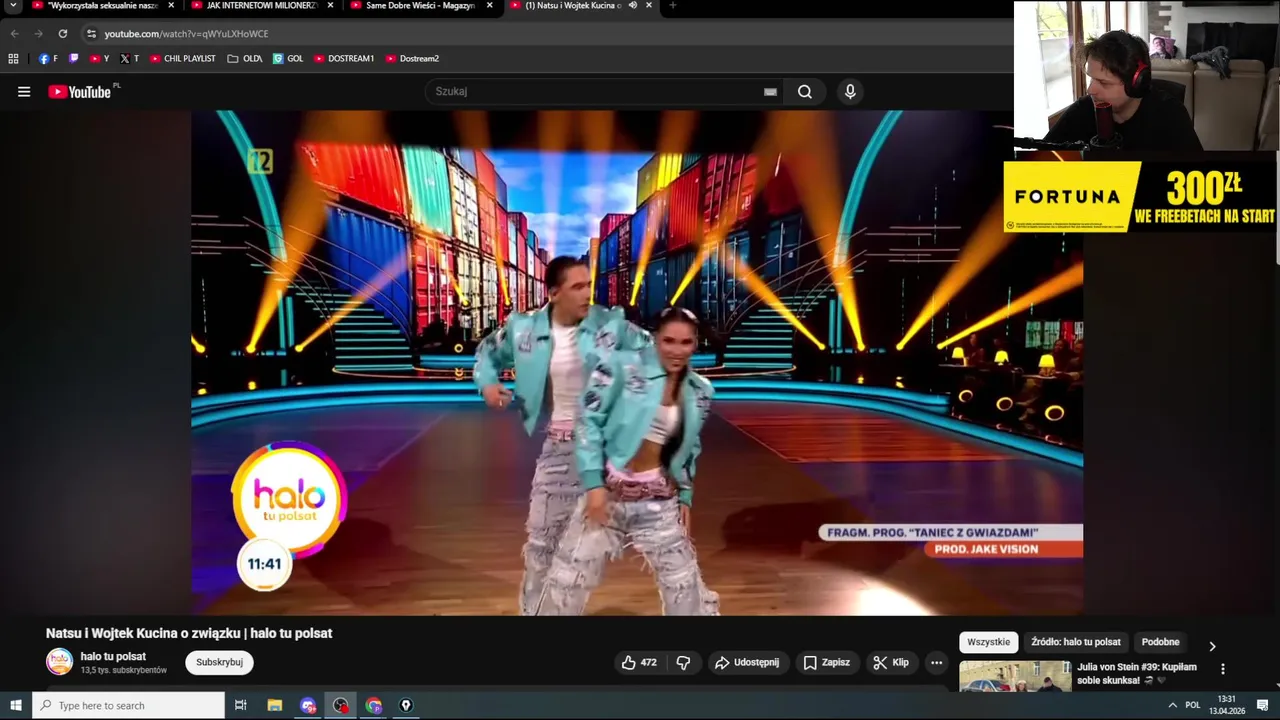View site information icon in address bar
1280x720 pixels.
tap(91, 33)
